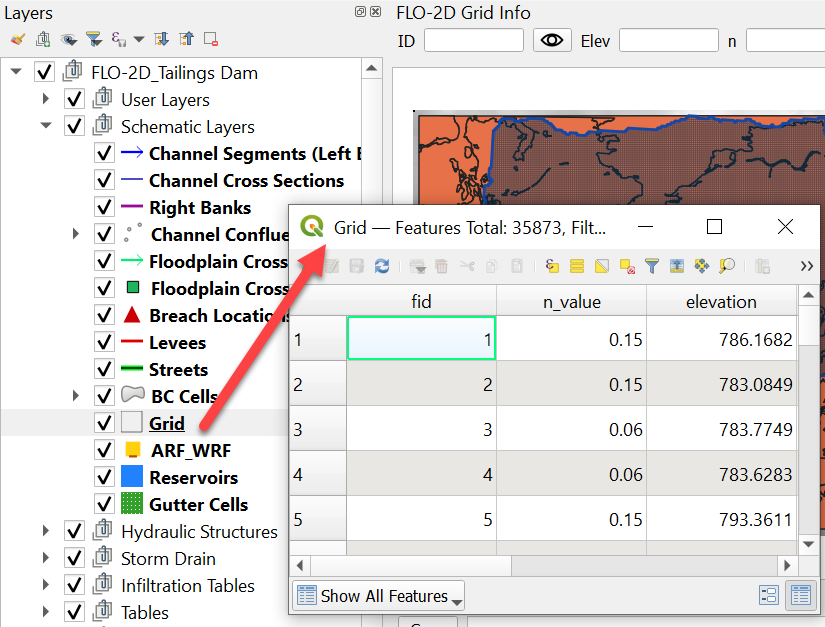This screenshot has height=627, width=825.
Task: Select the Gutter Cells layer
Action: tap(198, 505)
